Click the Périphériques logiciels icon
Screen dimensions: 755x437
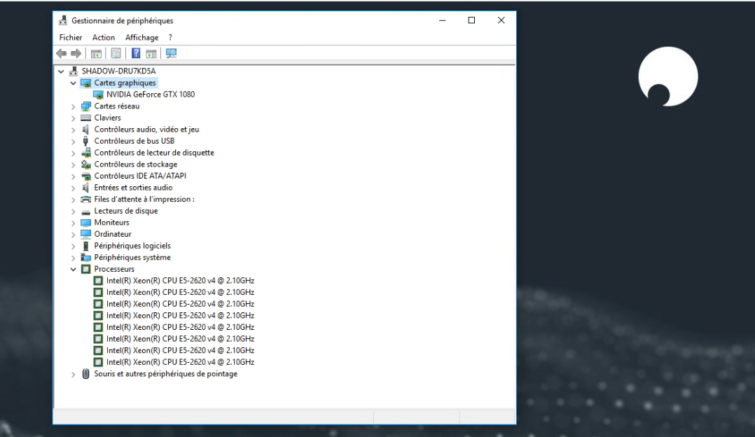pyautogui.click(x=86, y=246)
